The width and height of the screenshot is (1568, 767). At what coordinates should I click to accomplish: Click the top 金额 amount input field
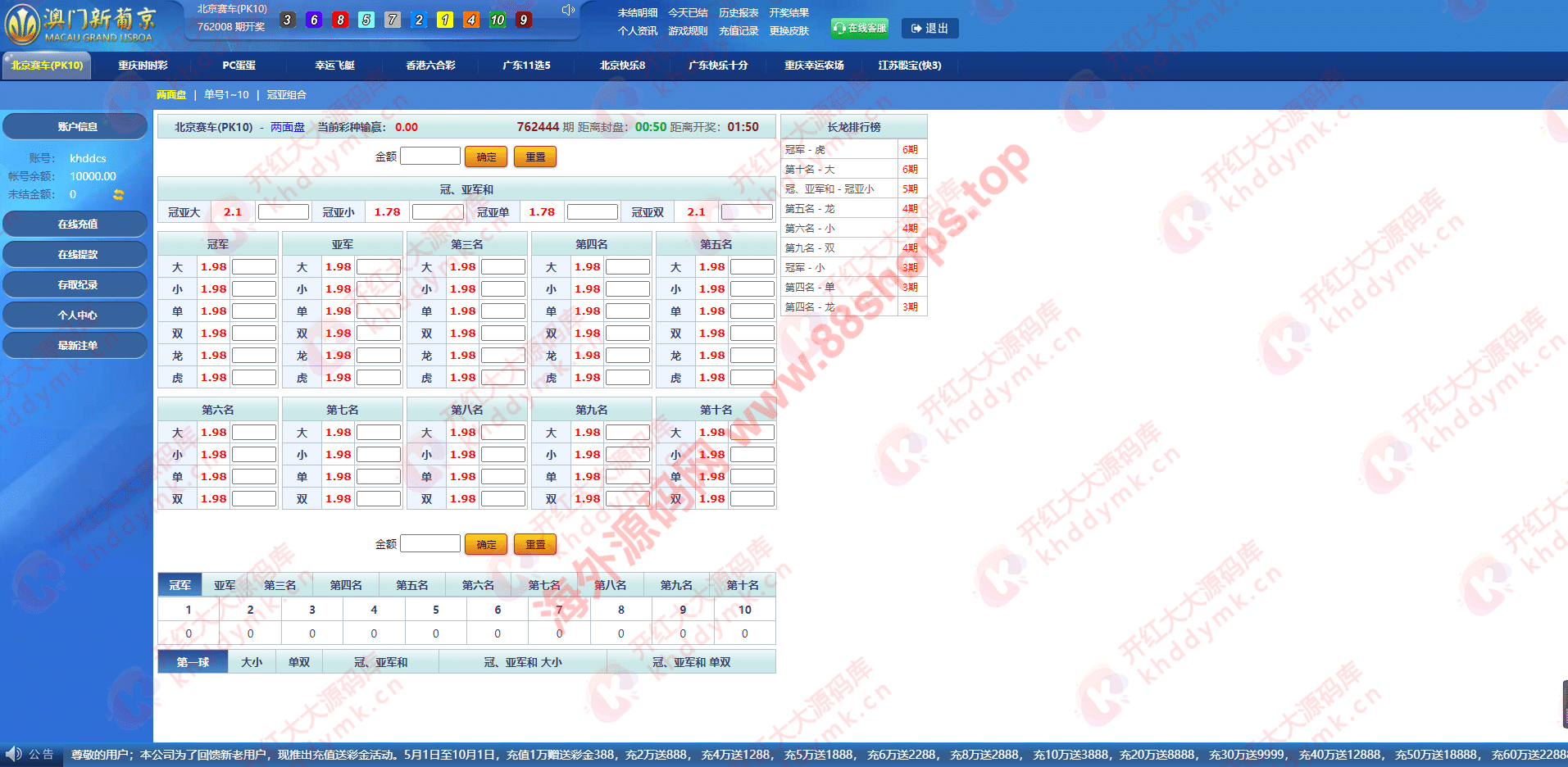430,156
